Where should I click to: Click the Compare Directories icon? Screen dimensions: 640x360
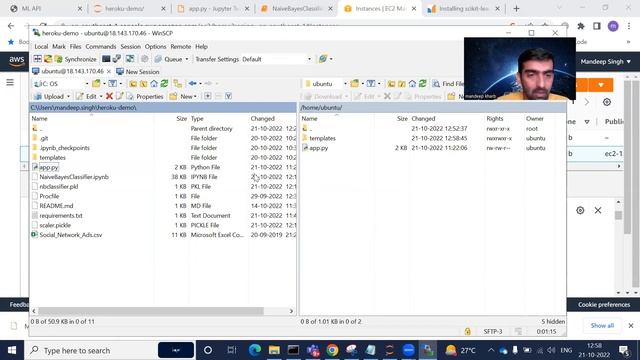point(48,59)
